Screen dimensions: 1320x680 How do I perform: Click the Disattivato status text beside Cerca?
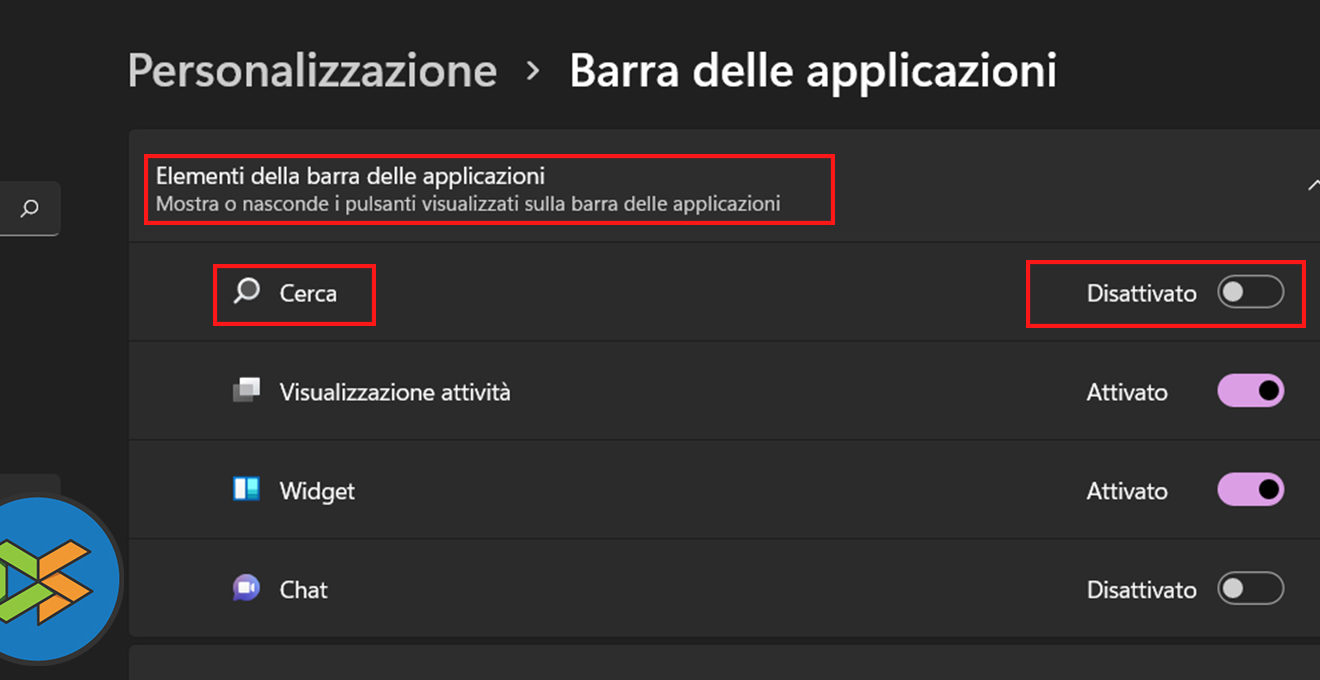[x=1141, y=294]
